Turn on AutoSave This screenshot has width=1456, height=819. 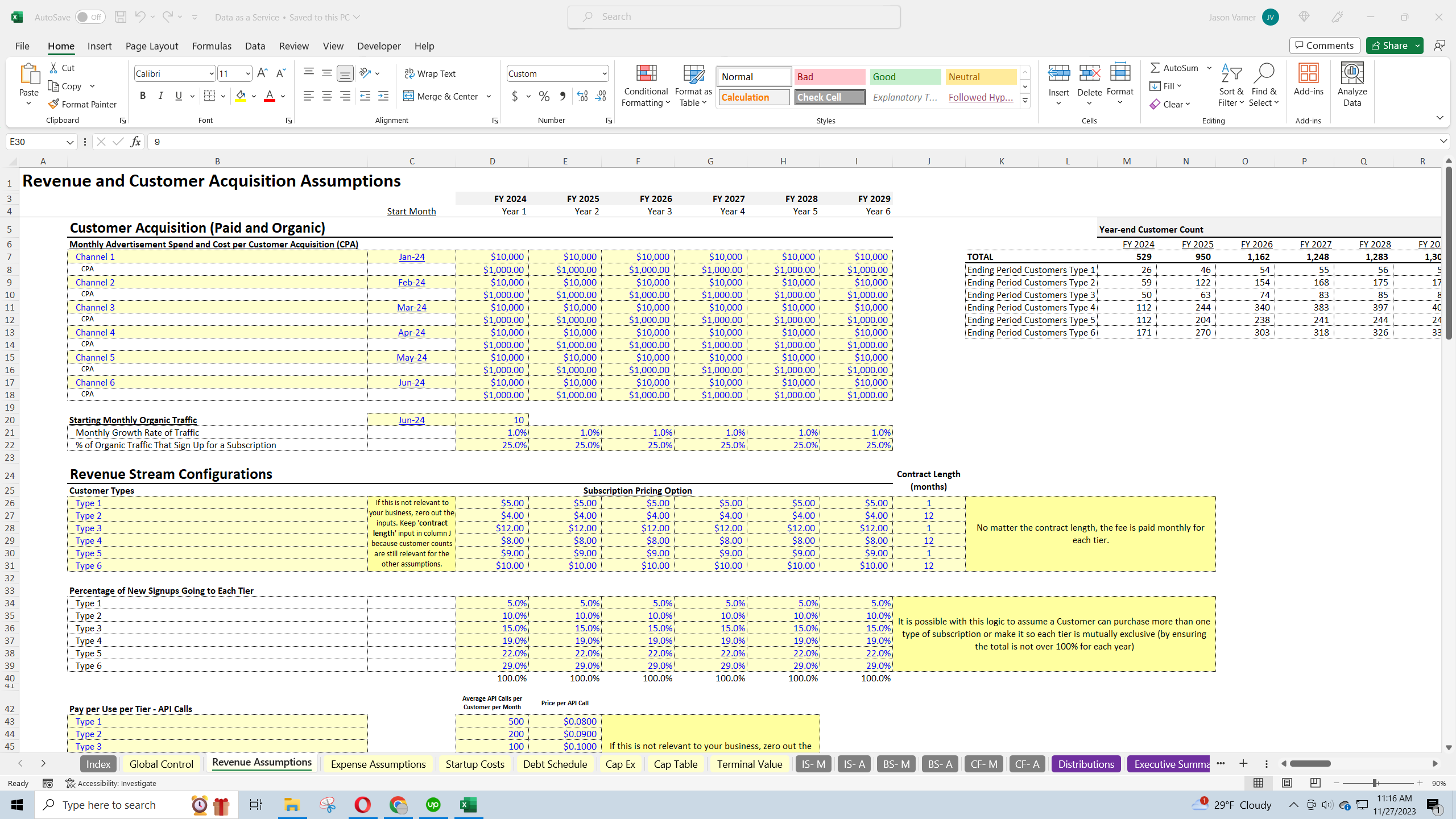click(x=90, y=17)
